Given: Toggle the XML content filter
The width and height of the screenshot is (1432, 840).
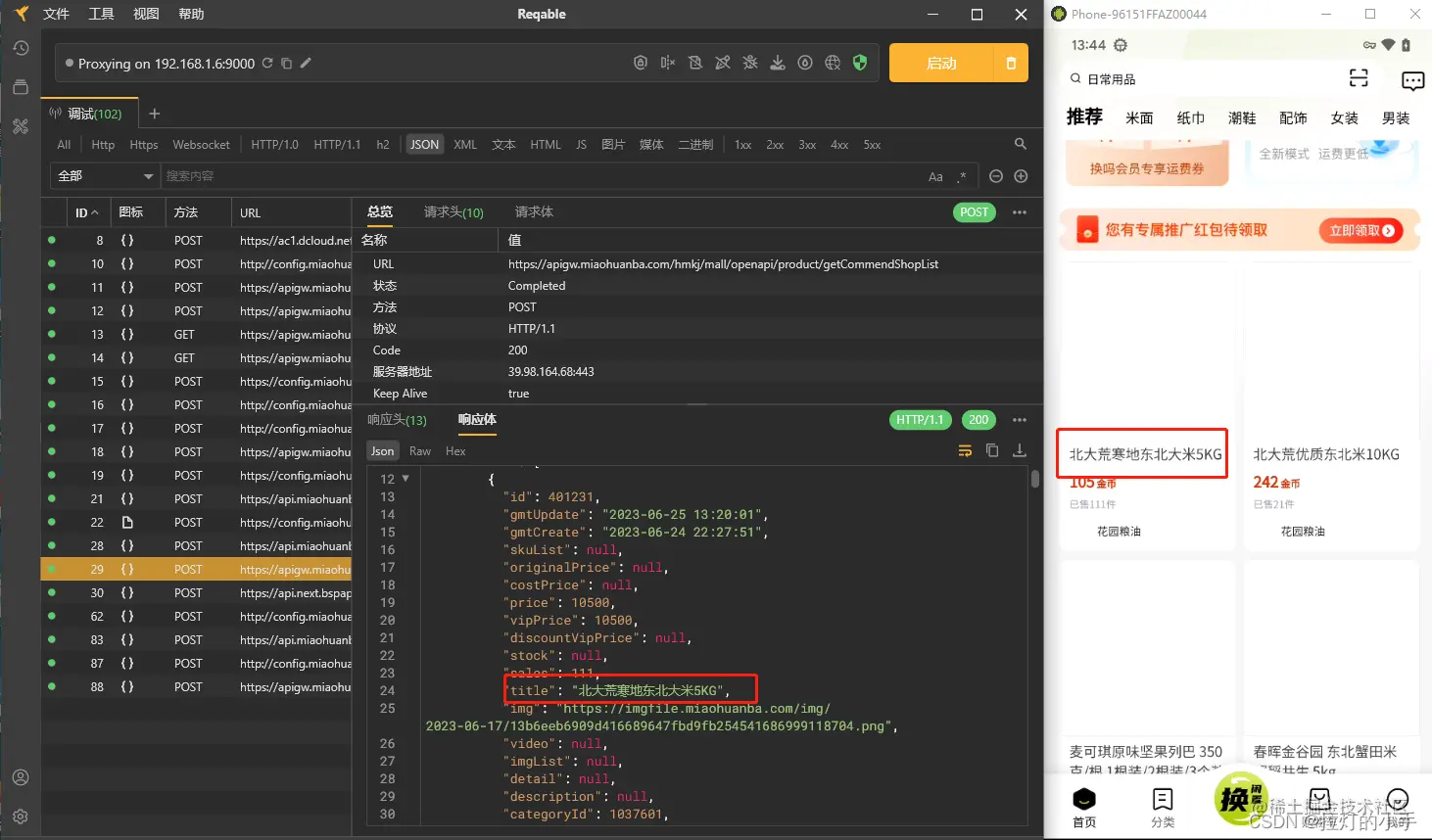Looking at the screenshot, I should click(x=465, y=145).
